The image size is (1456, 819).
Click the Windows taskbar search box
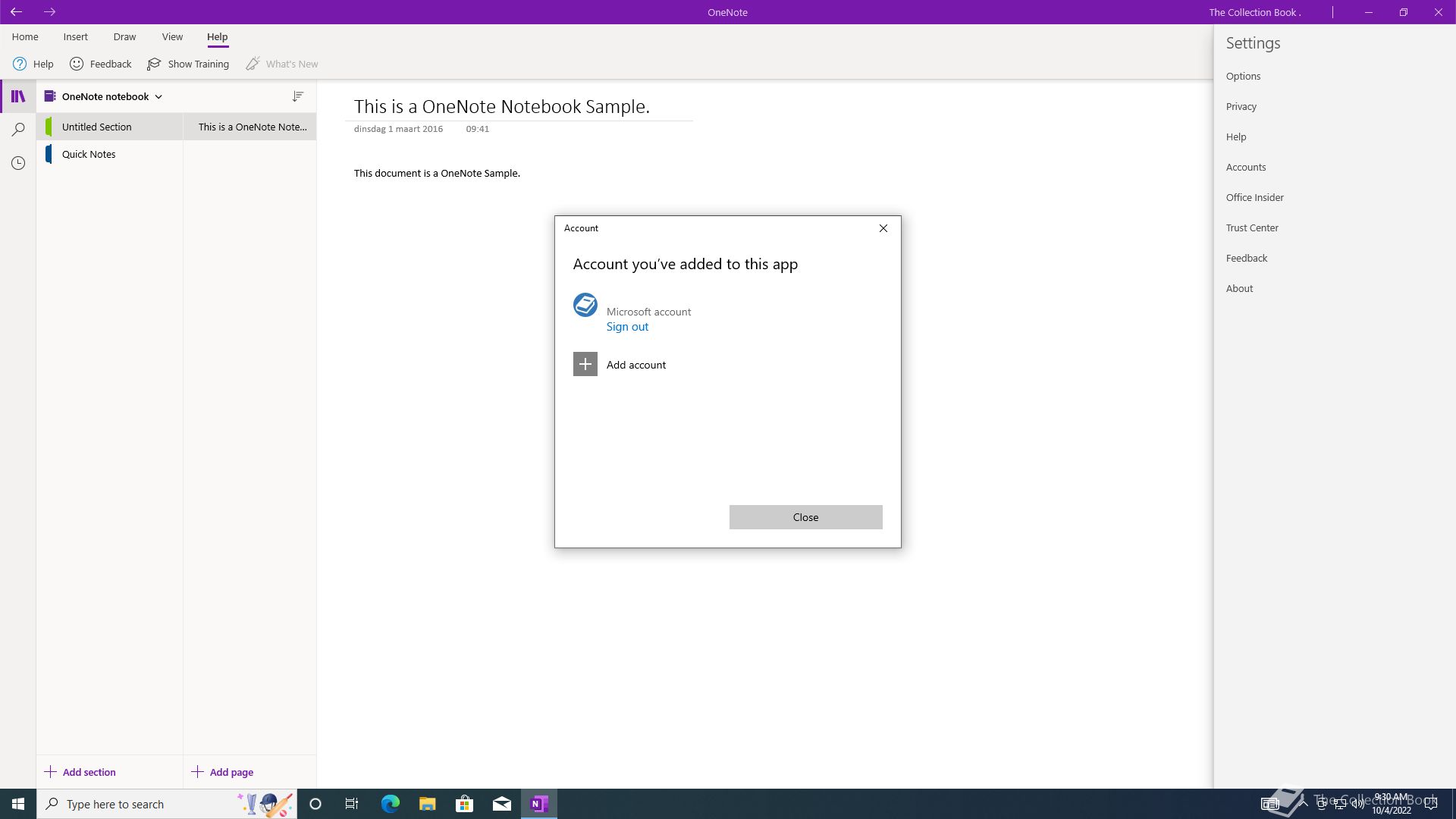pos(167,804)
